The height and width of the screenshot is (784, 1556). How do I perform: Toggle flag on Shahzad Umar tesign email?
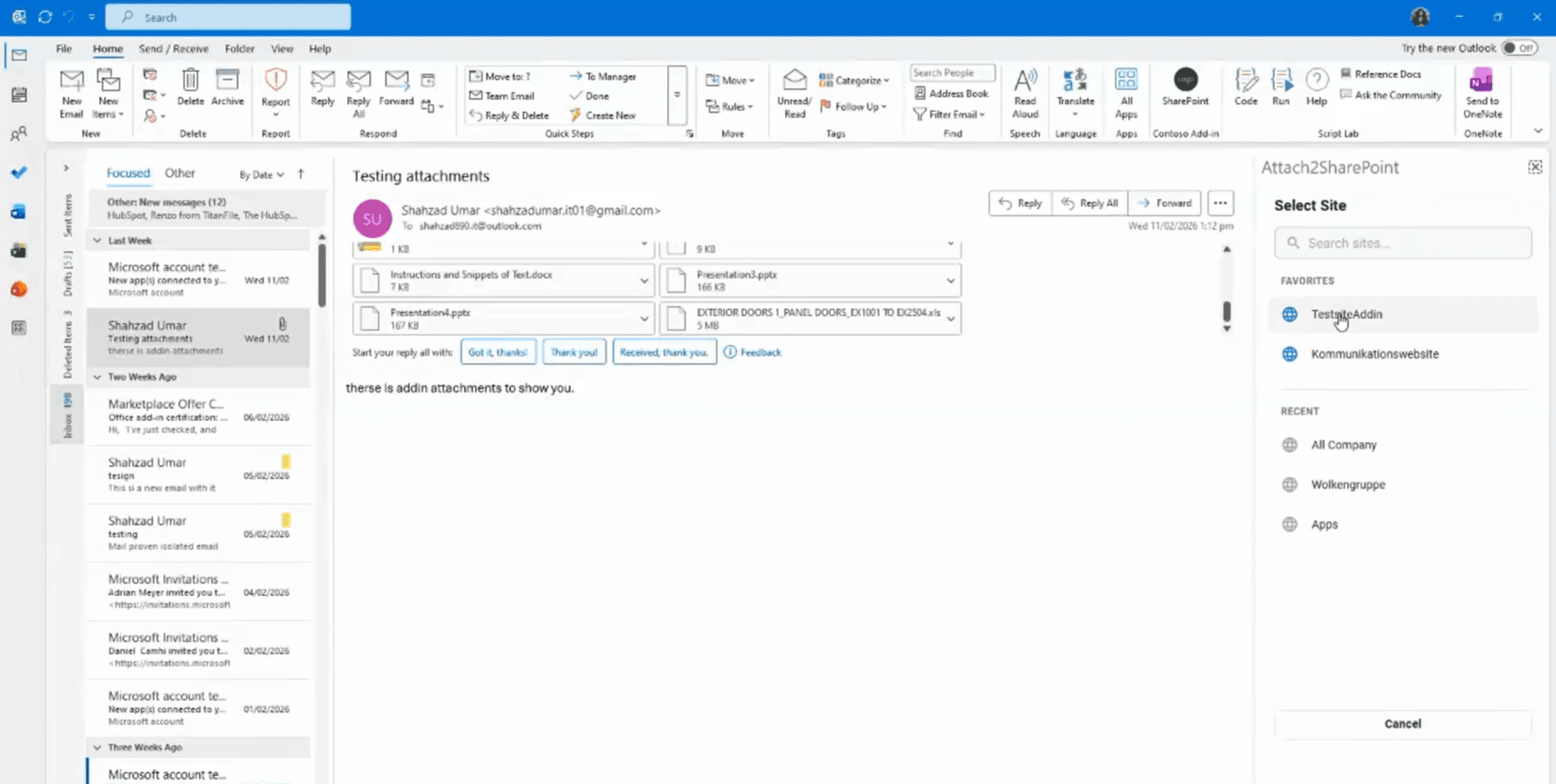pos(285,462)
